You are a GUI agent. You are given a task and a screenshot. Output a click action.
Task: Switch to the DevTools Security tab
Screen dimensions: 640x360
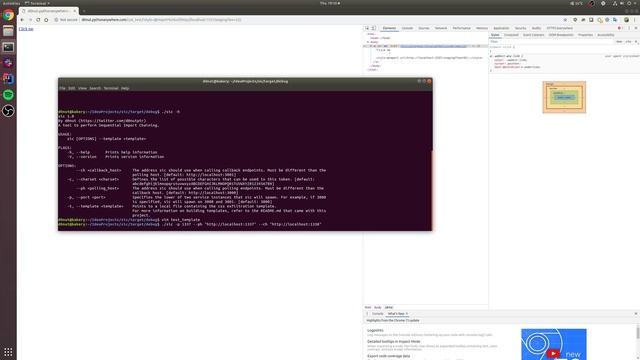click(520, 28)
